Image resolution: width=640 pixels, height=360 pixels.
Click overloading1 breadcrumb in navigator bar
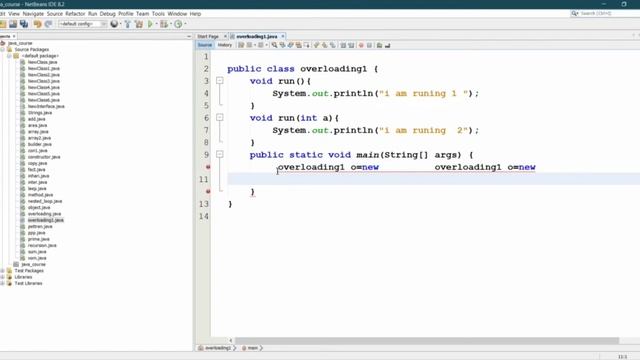218,348
